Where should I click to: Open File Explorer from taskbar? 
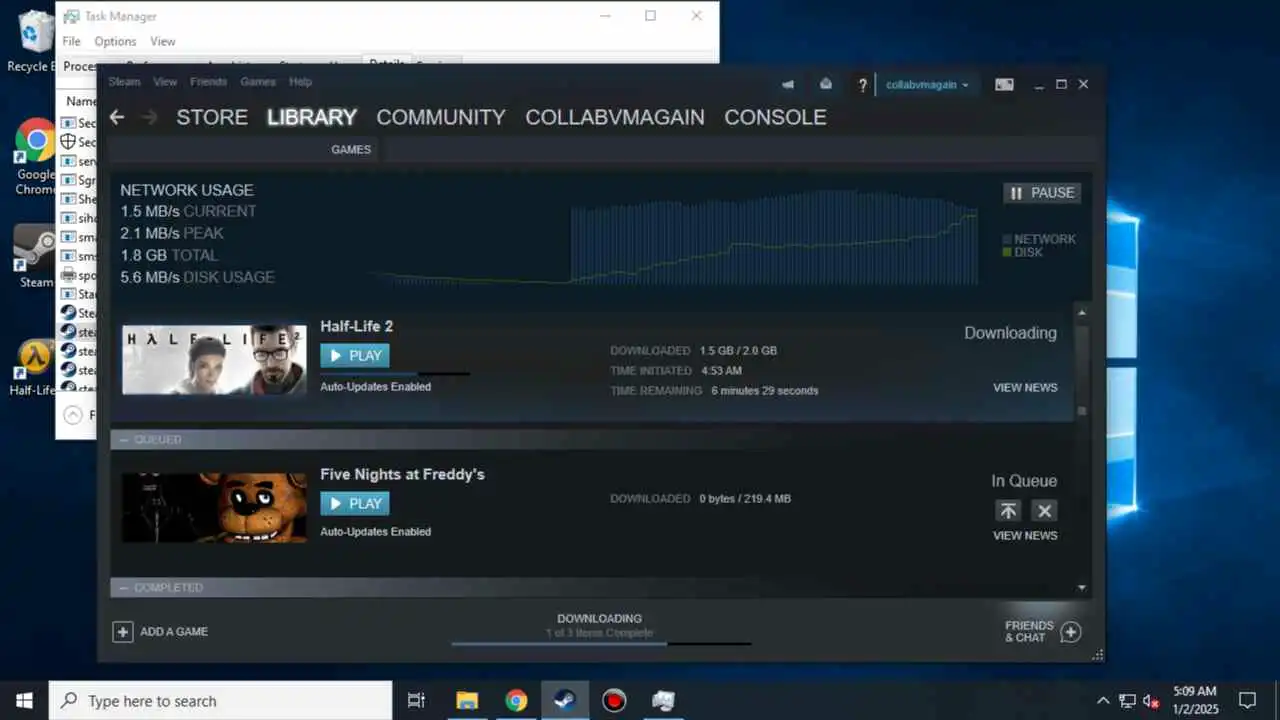click(467, 701)
